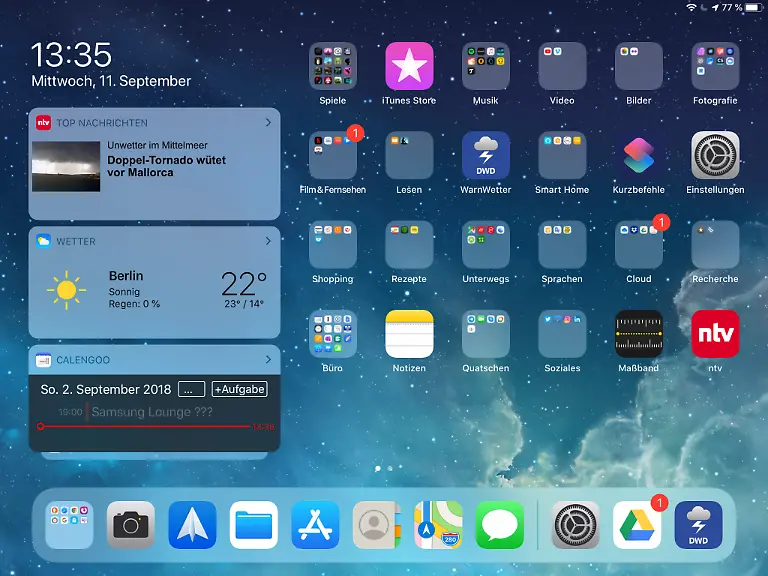Open the Samsung Lounge ??? calendar event

[x=152, y=412]
